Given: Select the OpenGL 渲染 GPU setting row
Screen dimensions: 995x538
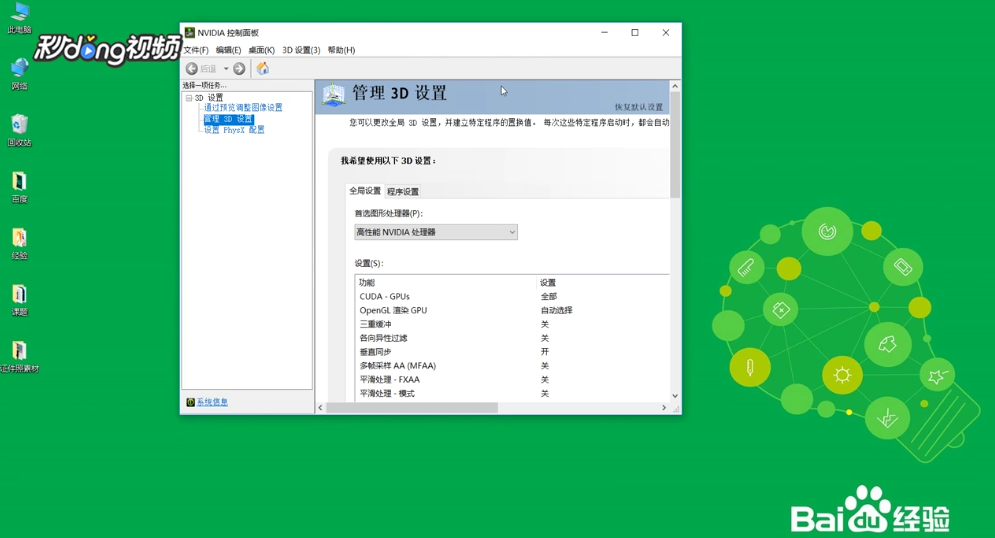Looking at the screenshot, I should point(512,310).
